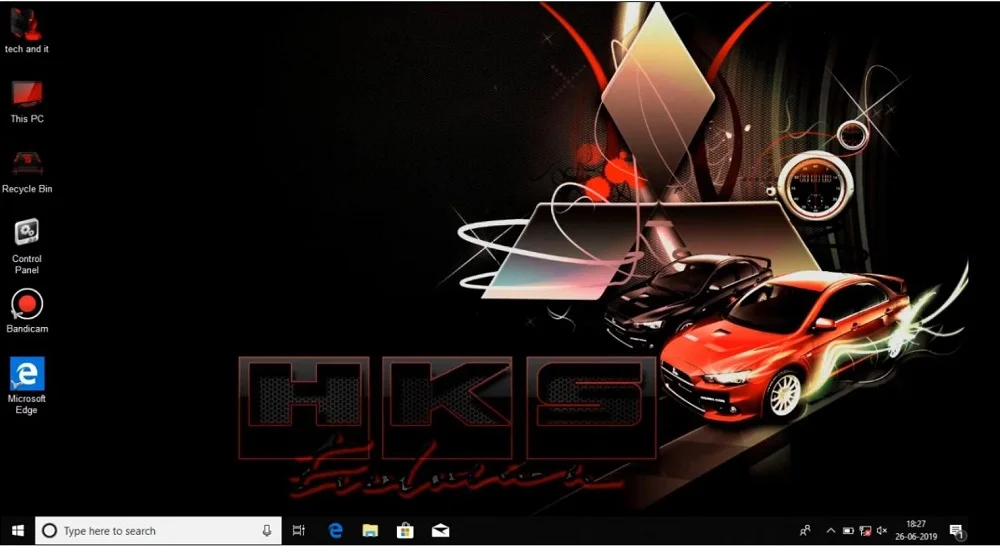Check the battery status icon

click(848, 531)
